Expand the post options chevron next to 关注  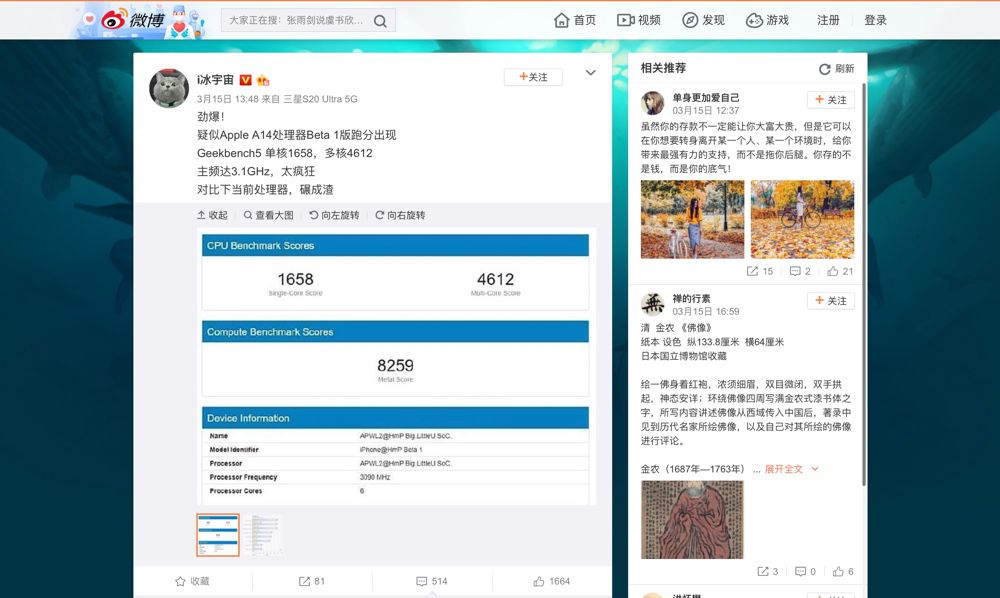click(588, 74)
